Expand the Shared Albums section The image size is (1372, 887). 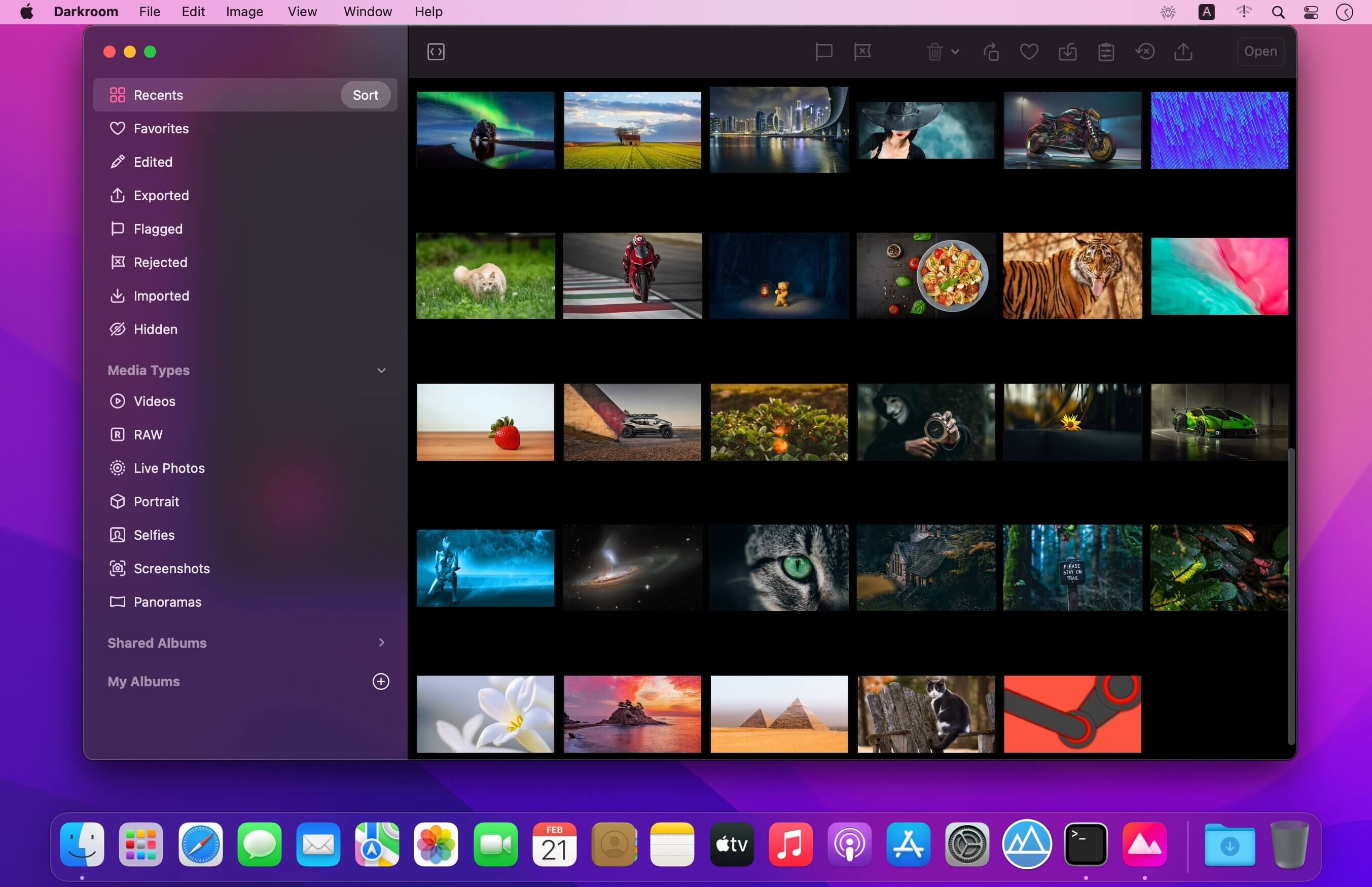pos(382,642)
